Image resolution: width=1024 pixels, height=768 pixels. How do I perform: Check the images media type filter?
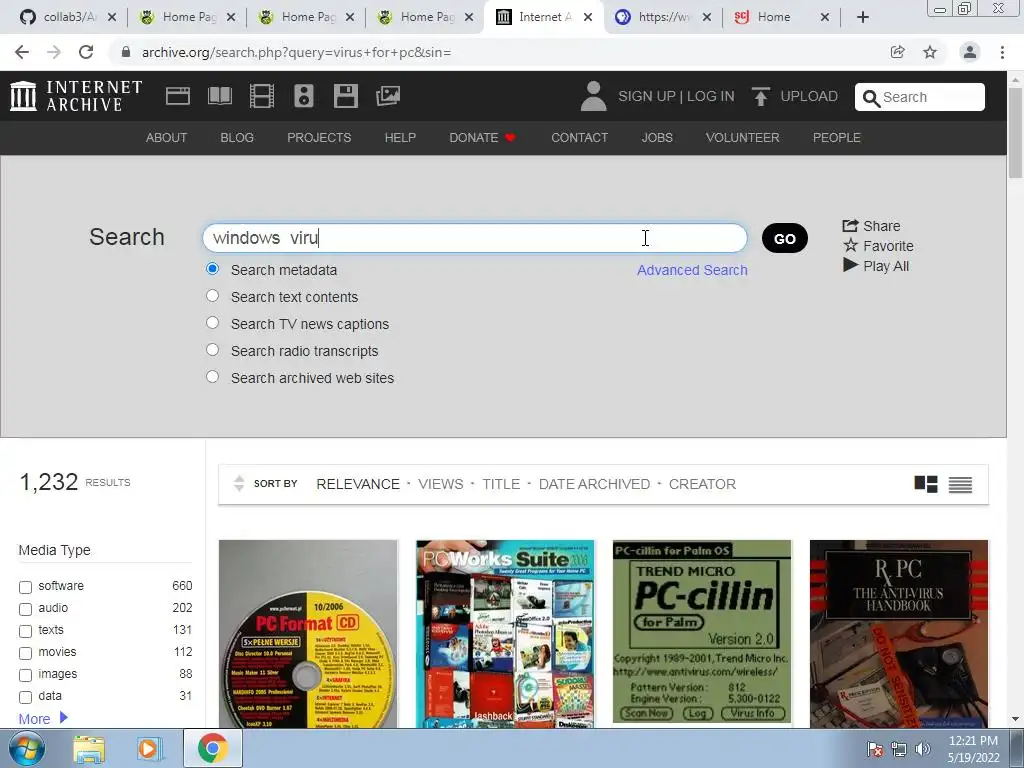(25, 675)
